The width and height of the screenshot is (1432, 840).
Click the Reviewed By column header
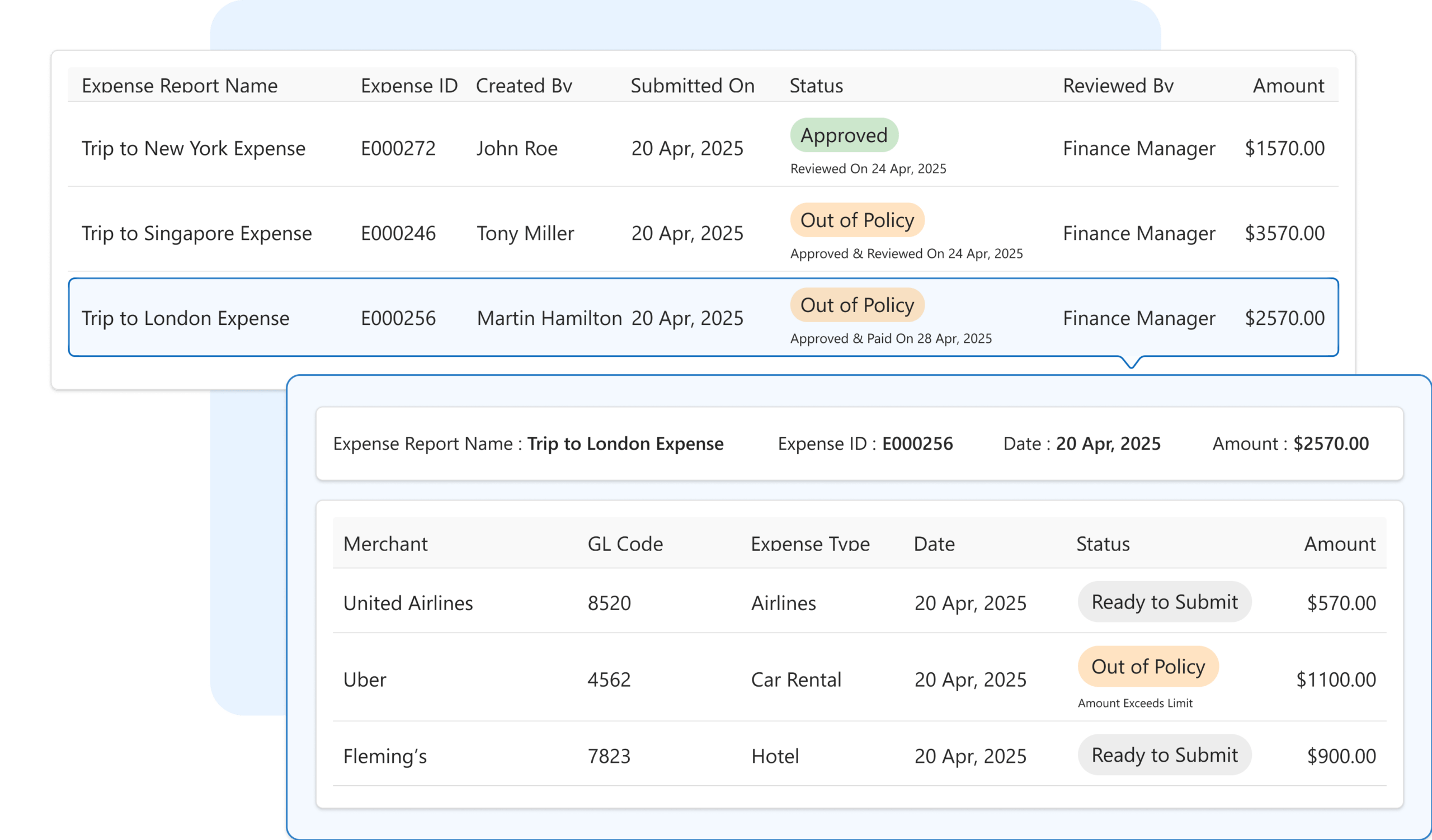[1117, 86]
